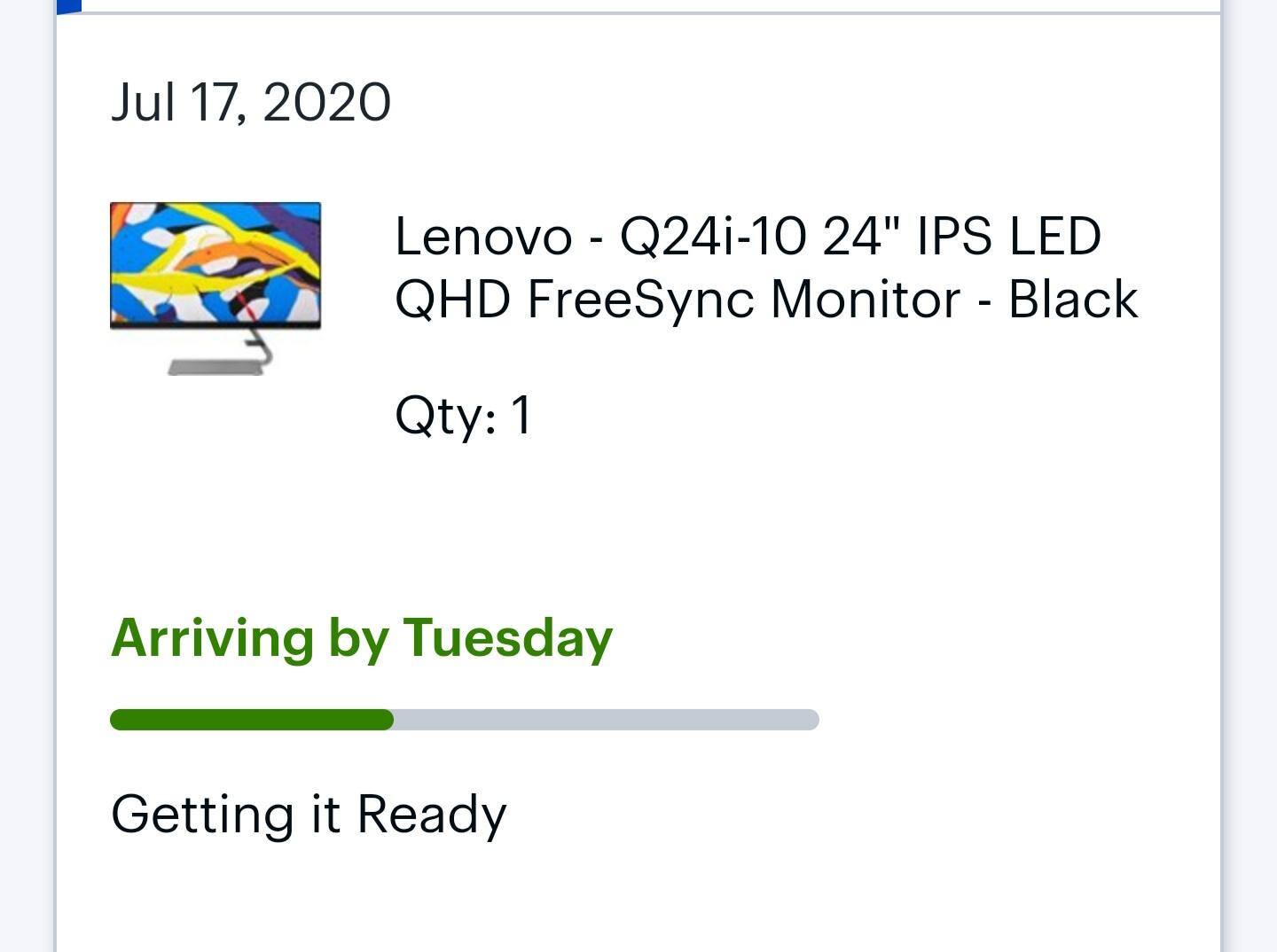1277x952 pixels.
Task: Click the year 2020 in order date
Action: click(x=326, y=102)
